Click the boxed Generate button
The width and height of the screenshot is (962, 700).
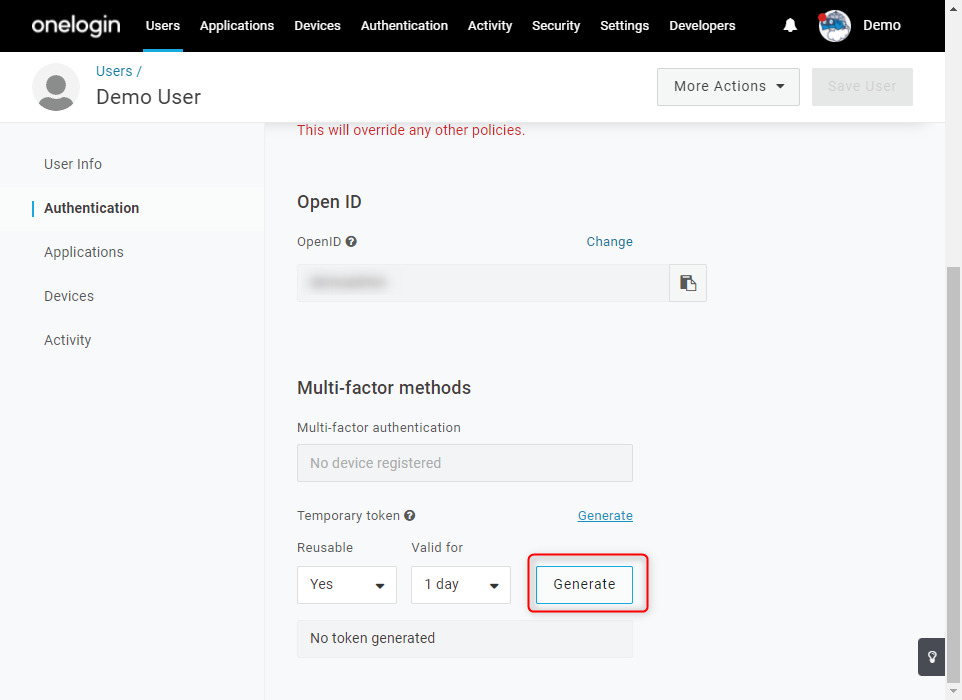(x=584, y=585)
